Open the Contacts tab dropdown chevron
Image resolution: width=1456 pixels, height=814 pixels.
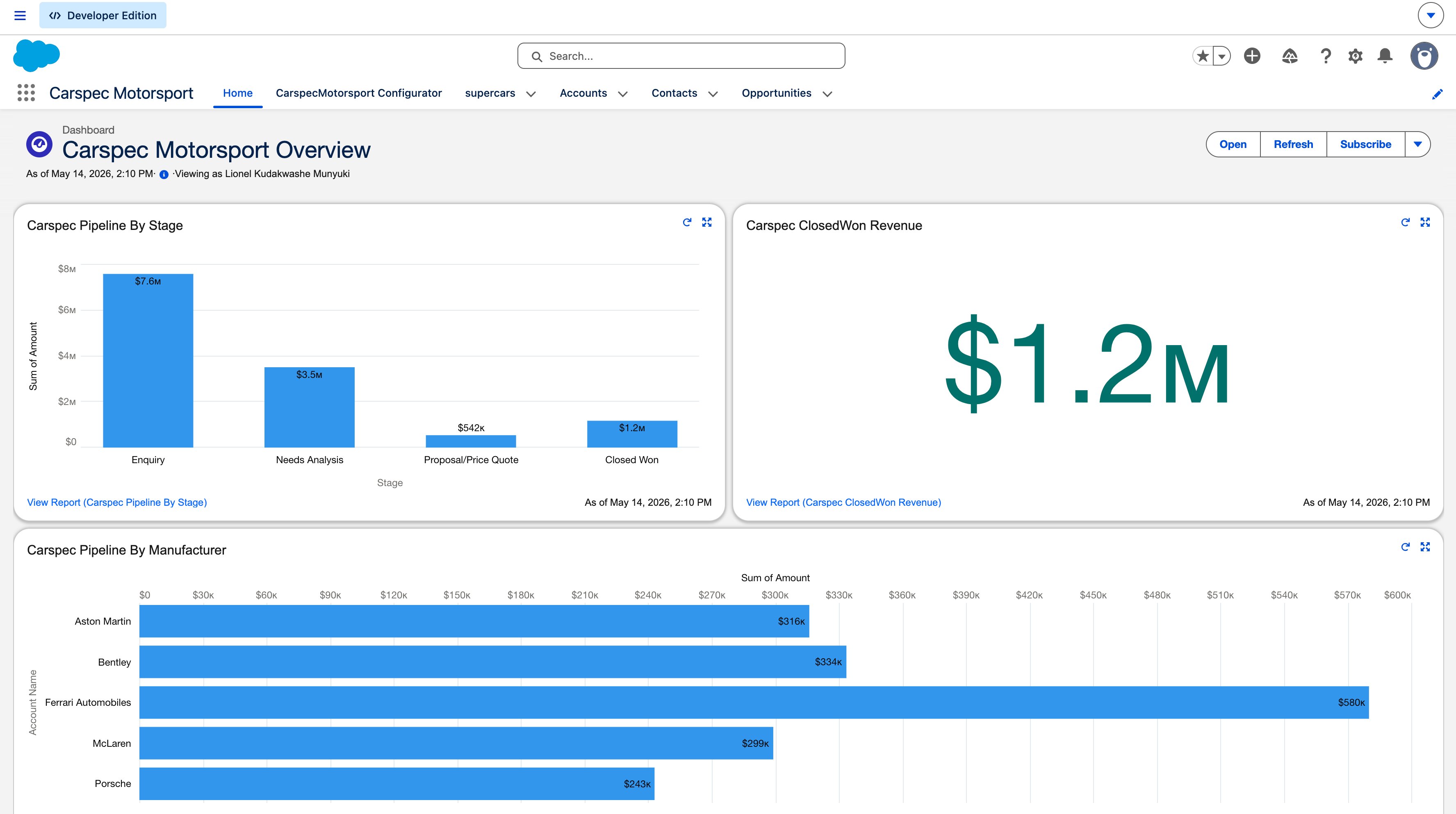click(x=713, y=94)
